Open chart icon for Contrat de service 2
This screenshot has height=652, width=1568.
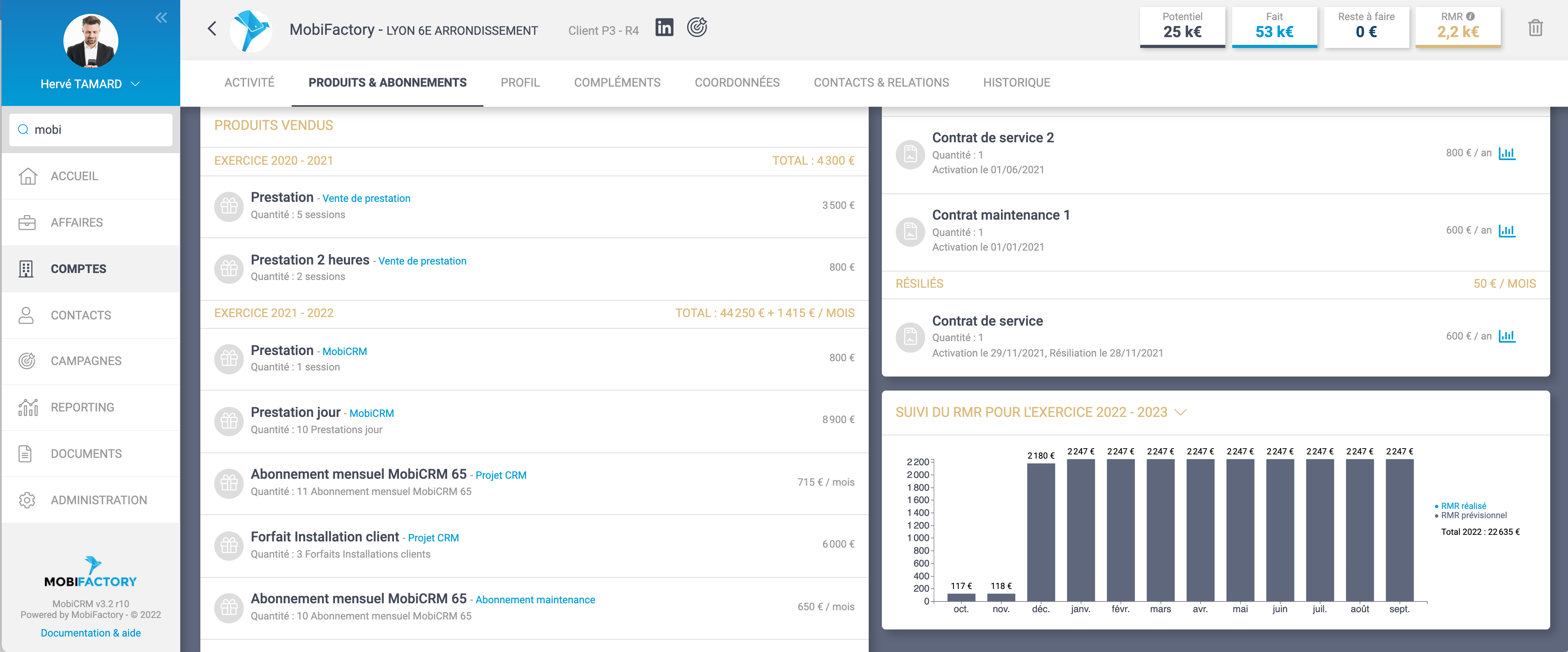point(1507,154)
